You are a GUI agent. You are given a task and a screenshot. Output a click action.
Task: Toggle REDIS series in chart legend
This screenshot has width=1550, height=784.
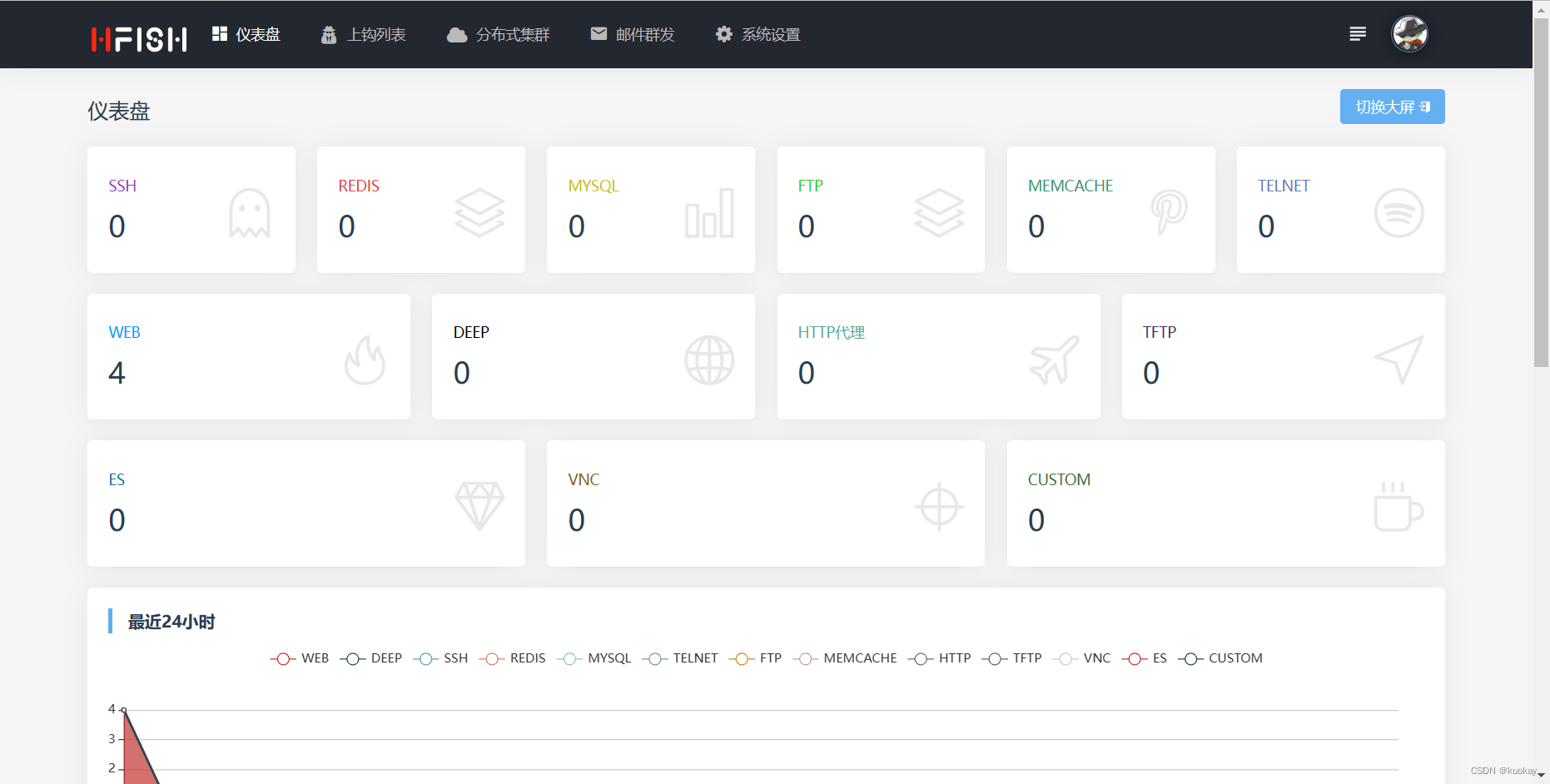(x=512, y=658)
